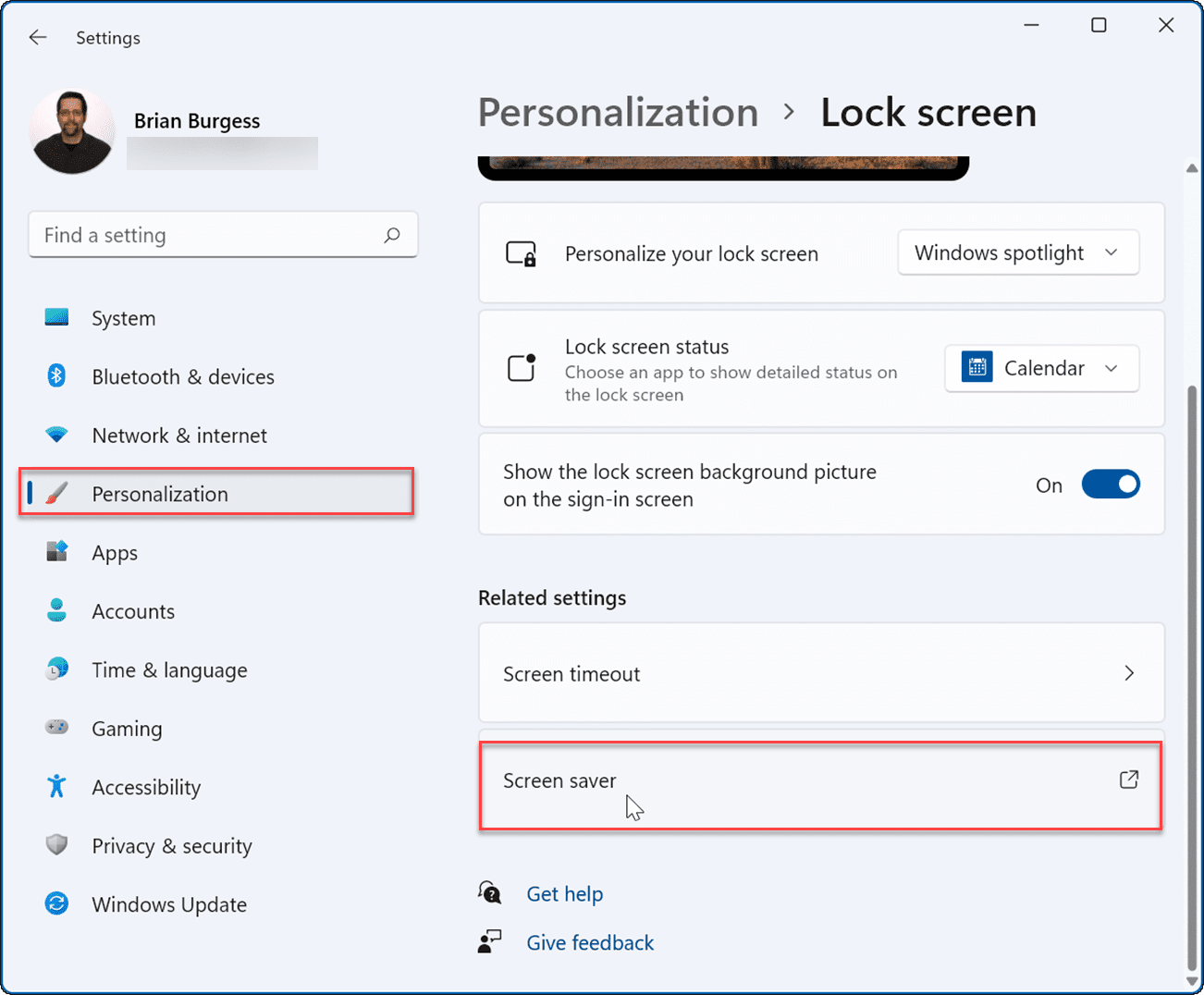Image resolution: width=1204 pixels, height=995 pixels.
Task: Click the Give feedback link
Action: 590,942
